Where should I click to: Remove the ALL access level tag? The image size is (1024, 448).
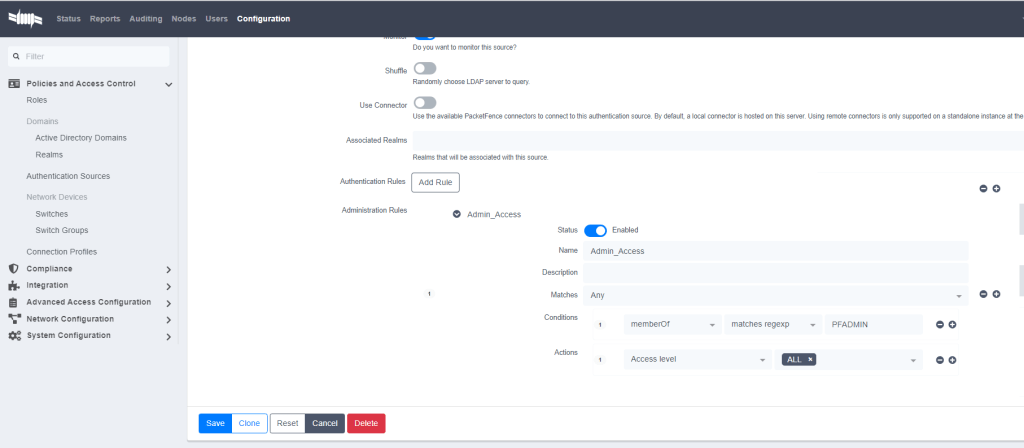tap(810, 360)
